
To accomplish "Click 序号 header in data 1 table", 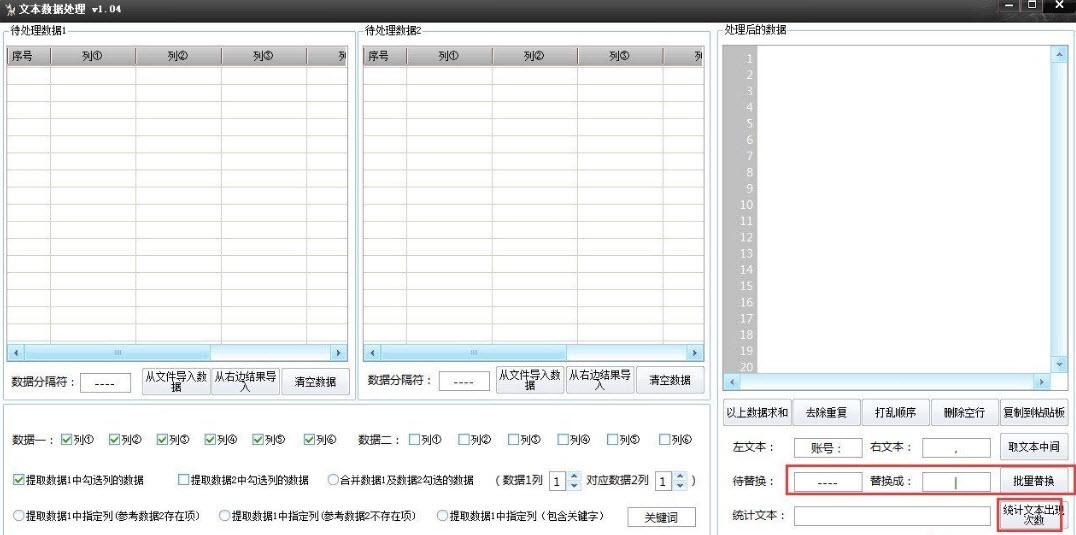I will 28,56.
